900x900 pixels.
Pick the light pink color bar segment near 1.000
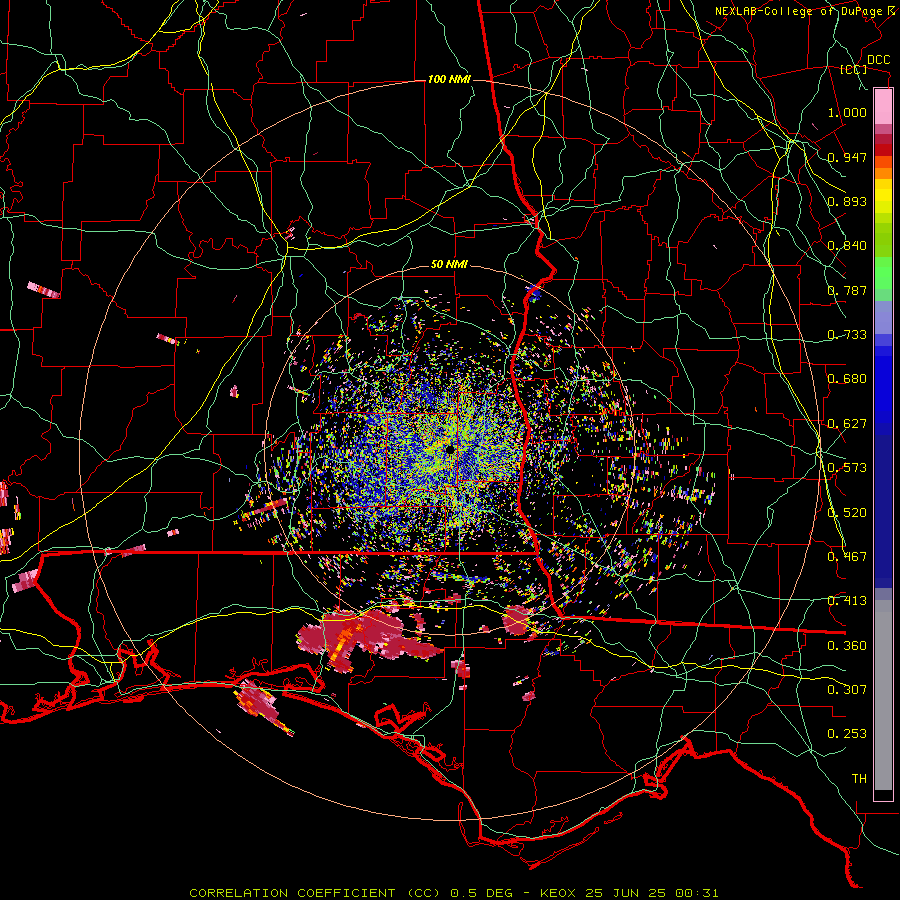click(883, 106)
